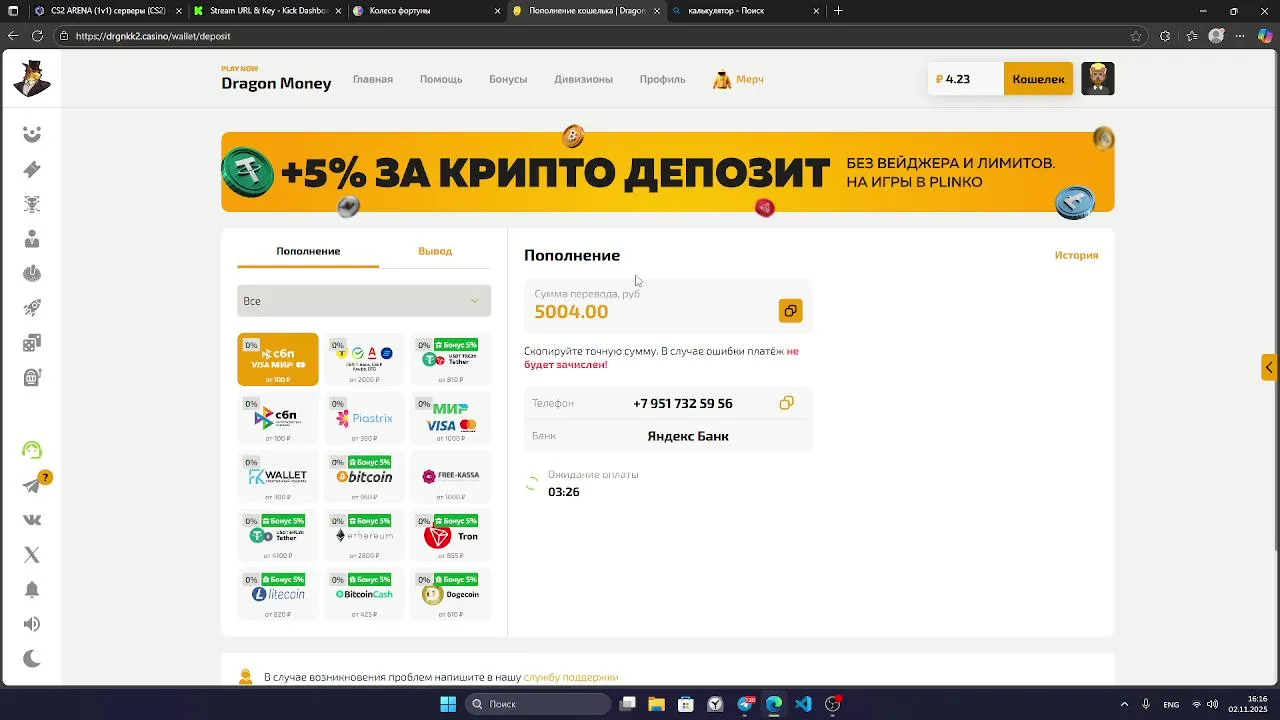Open the live dealer person sidebar icon
The width and height of the screenshot is (1280, 720).
[32, 239]
